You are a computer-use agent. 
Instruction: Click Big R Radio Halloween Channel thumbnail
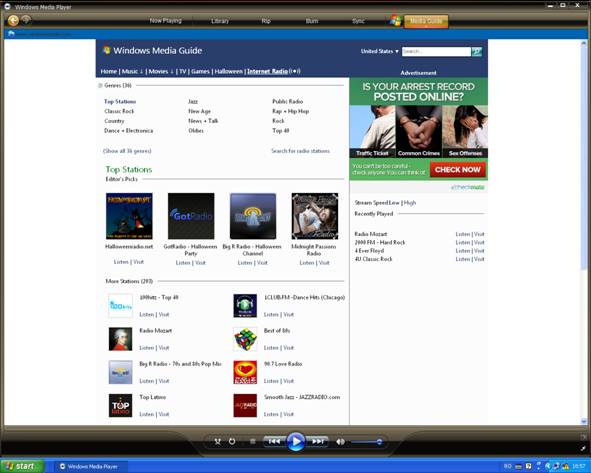click(253, 216)
